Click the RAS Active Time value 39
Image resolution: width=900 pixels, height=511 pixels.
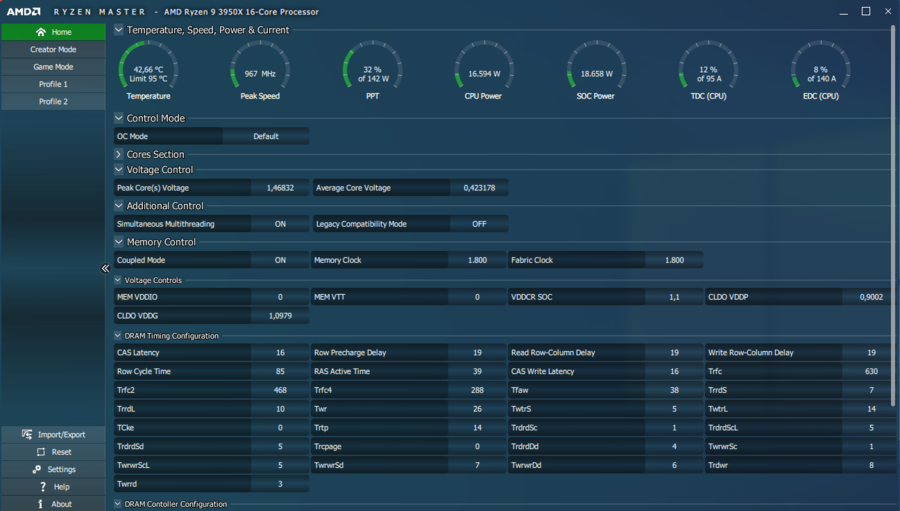coord(477,371)
